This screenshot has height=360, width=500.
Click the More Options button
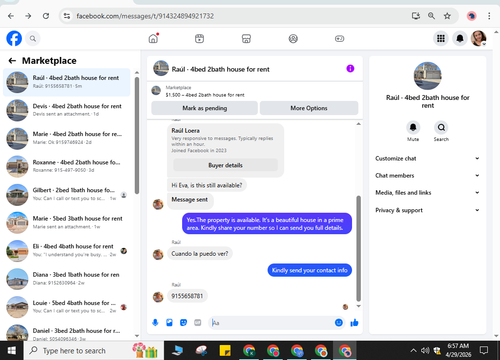309,108
